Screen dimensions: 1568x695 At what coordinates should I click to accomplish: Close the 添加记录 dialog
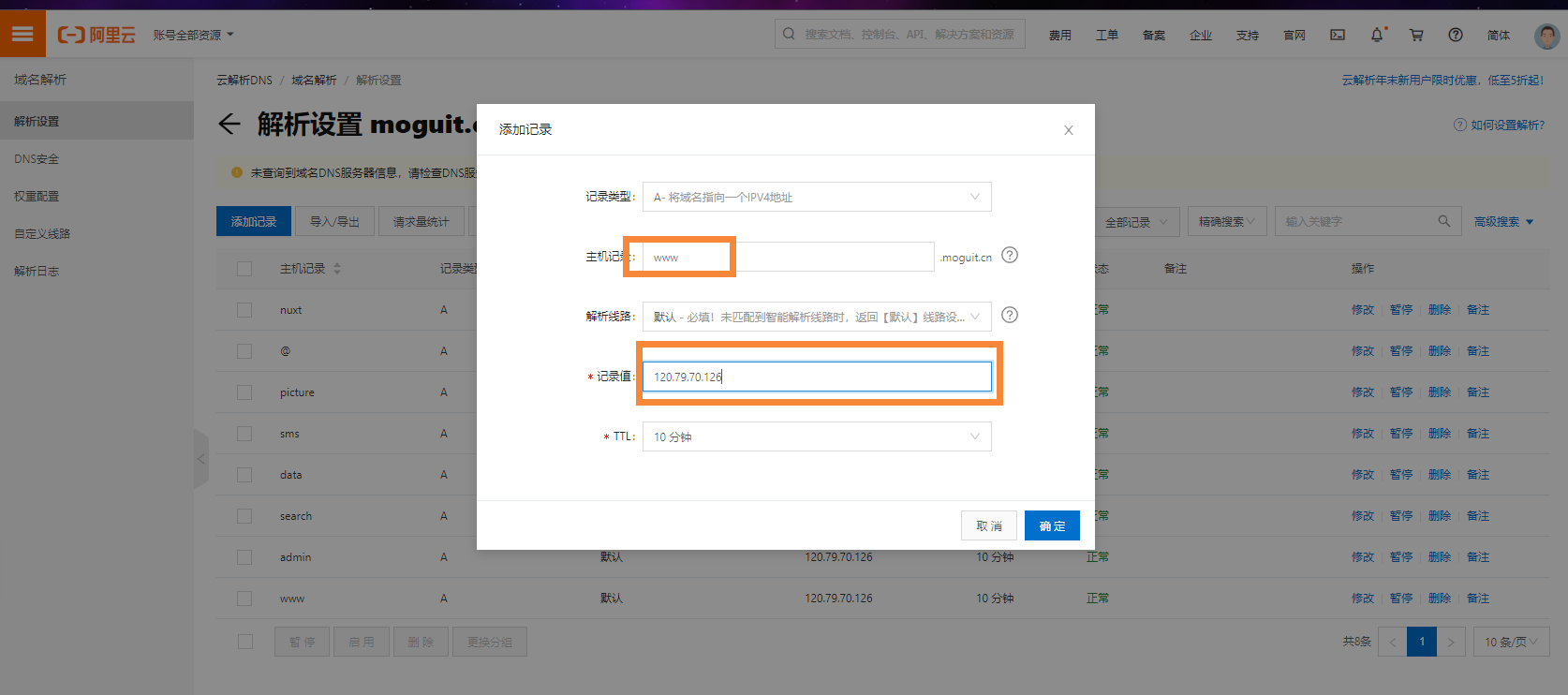[1069, 130]
